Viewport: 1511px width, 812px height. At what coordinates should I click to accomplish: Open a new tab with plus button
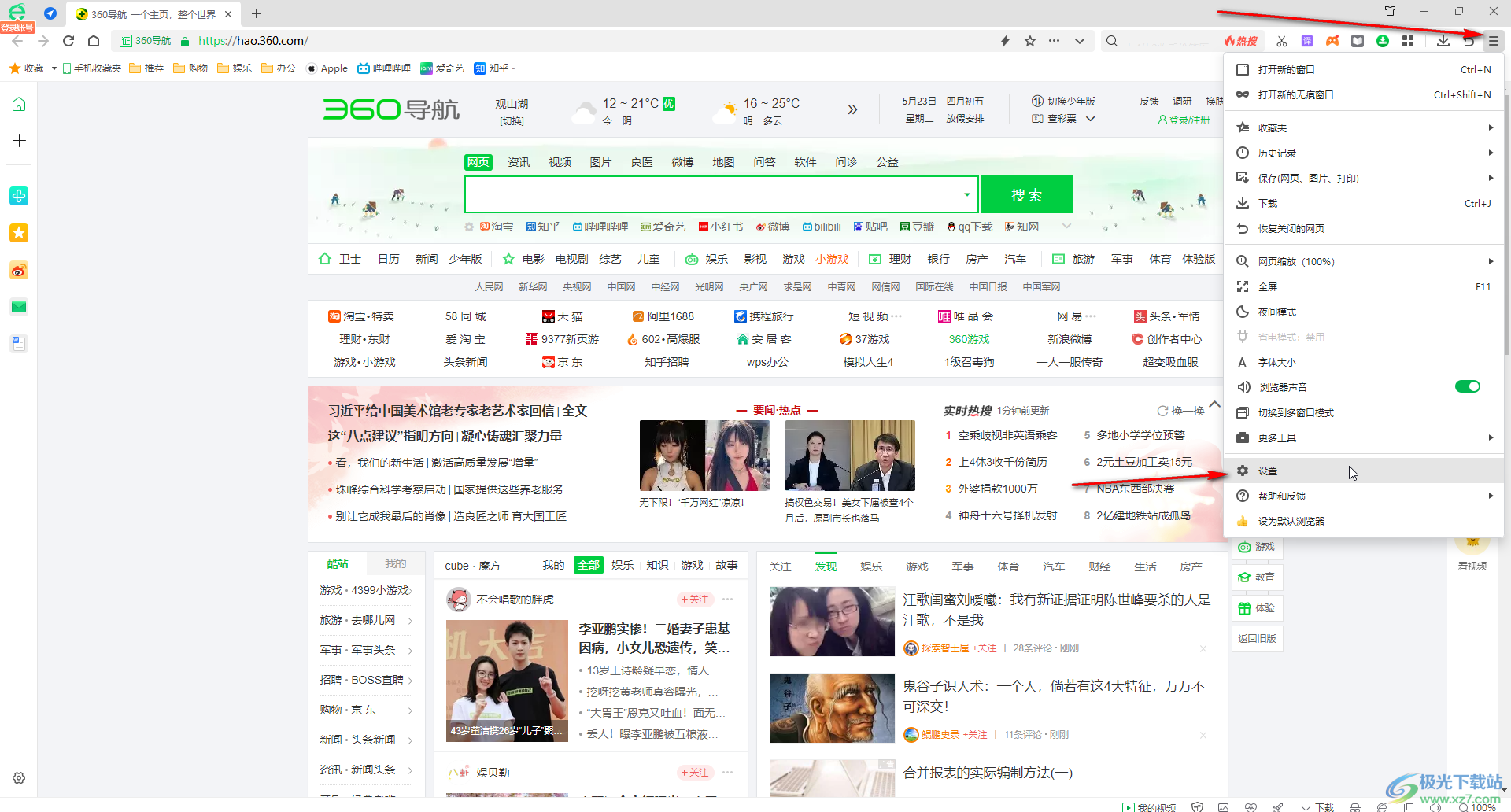[x=257, y=13]
